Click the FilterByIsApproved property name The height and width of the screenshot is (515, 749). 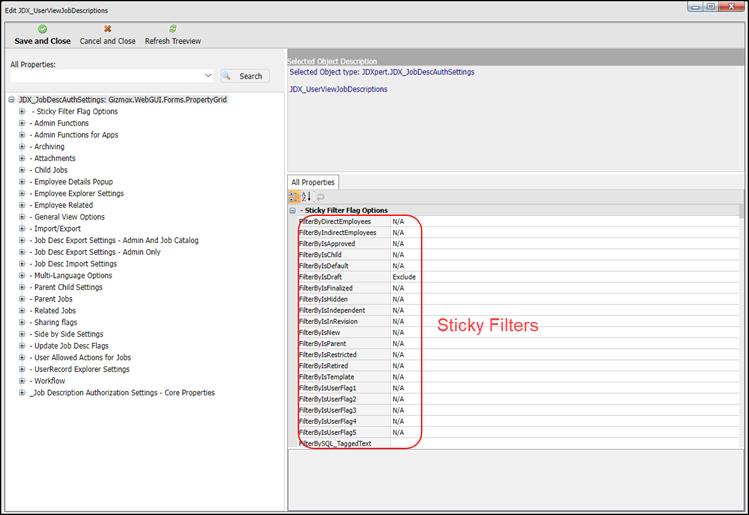click(x=327, y=243)
